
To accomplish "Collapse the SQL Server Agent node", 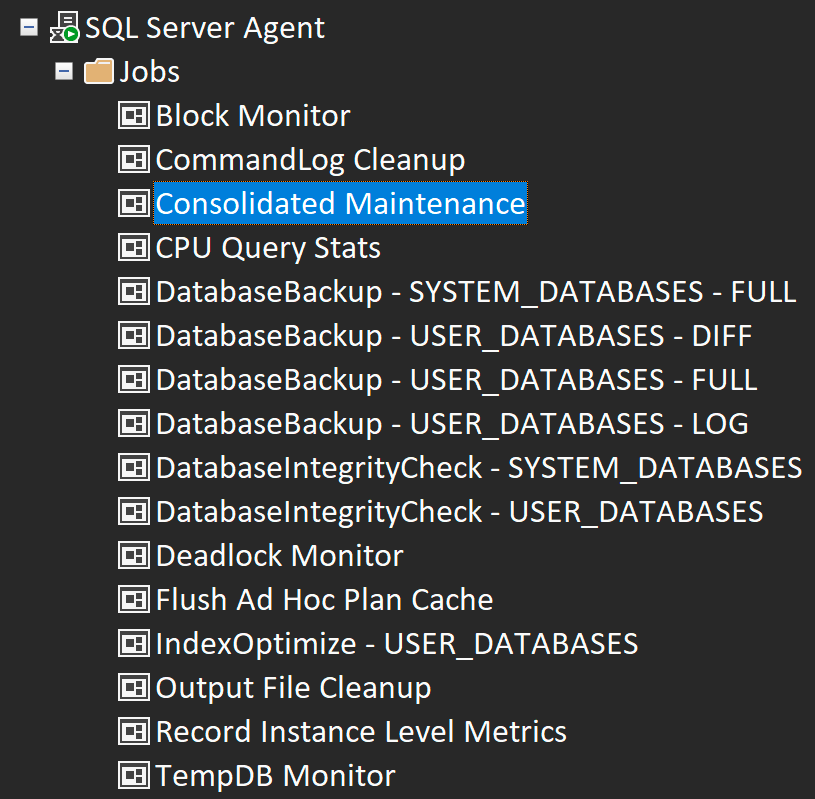I will pos(29,27).
